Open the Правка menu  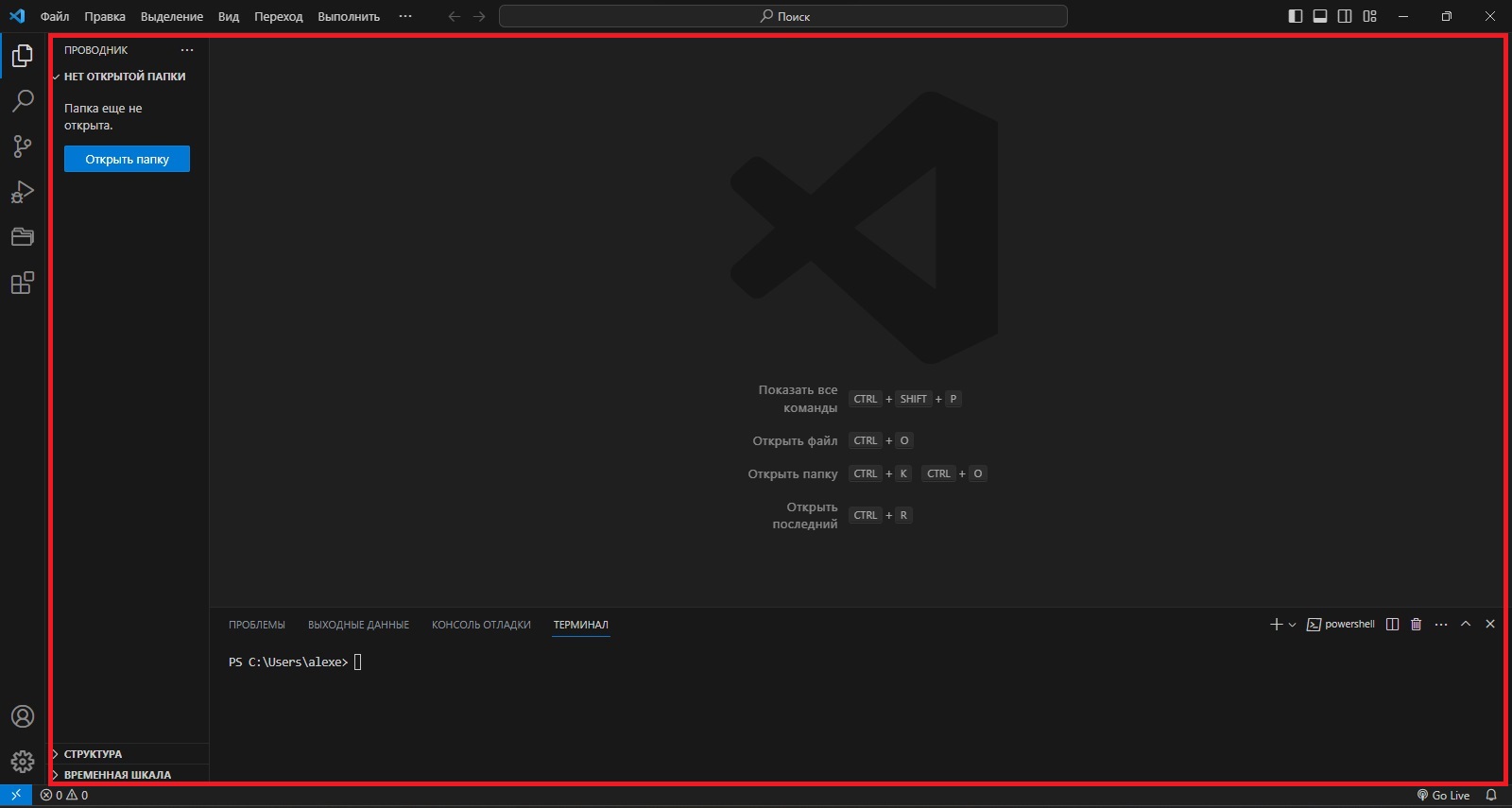(x=105, y=16)
